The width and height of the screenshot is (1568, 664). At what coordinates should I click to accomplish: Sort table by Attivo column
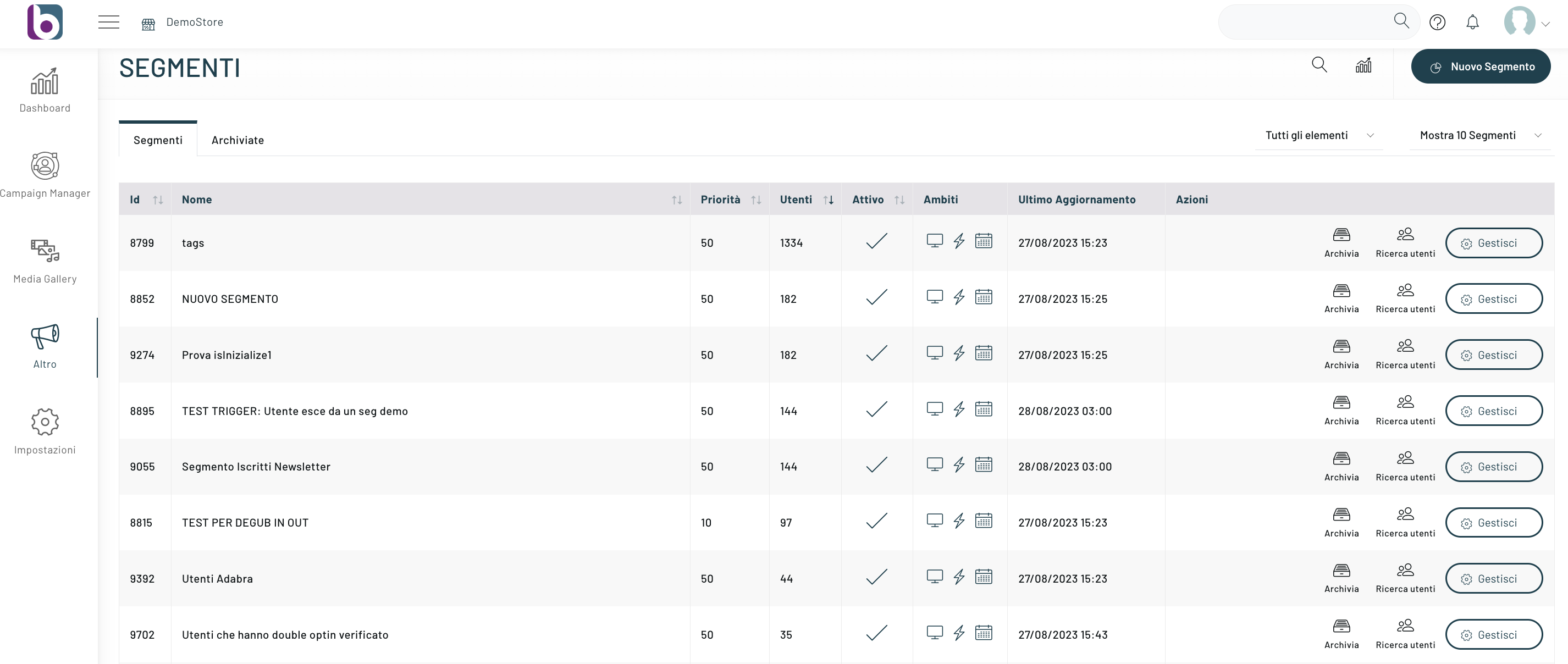[x=899, y=200]
